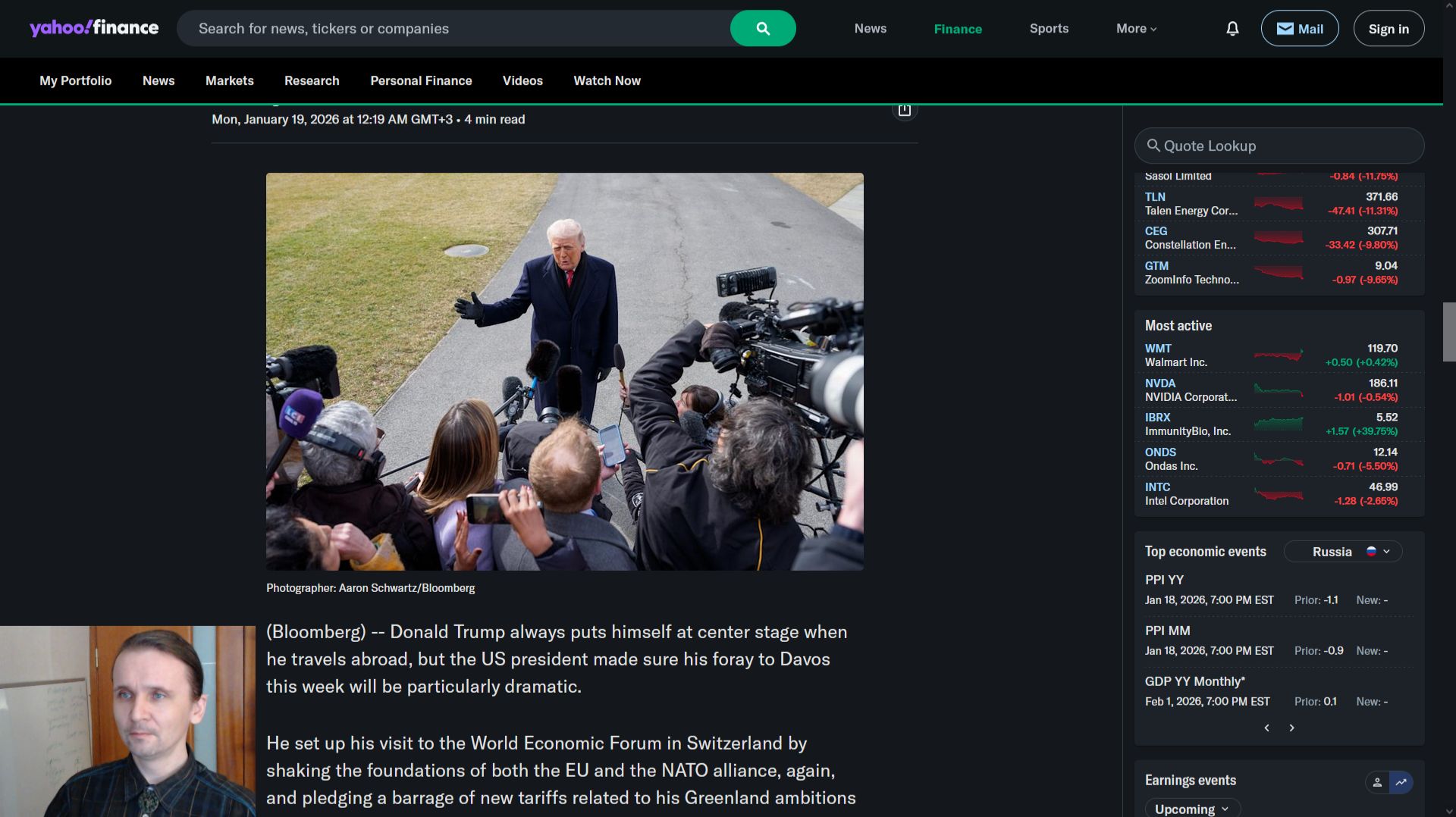
Task: Open the Russia country dropdown
Action: (x=1343, y=552)
